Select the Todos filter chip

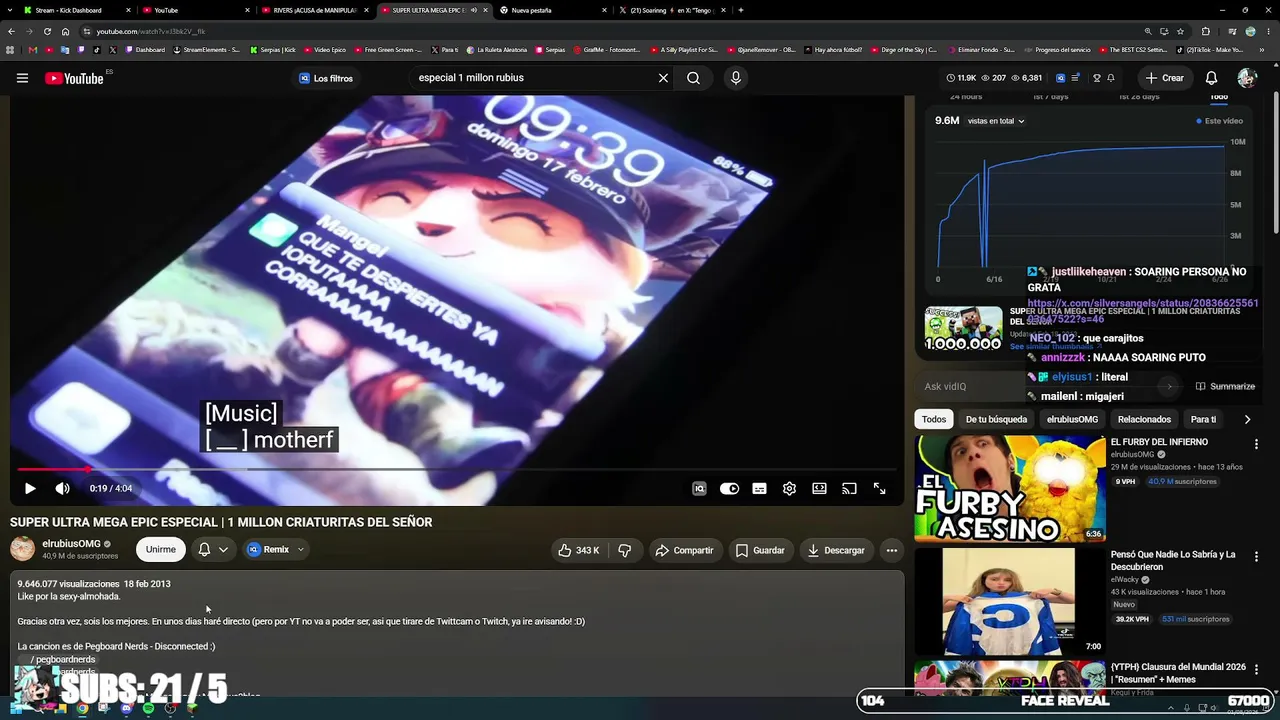(934, 419)
